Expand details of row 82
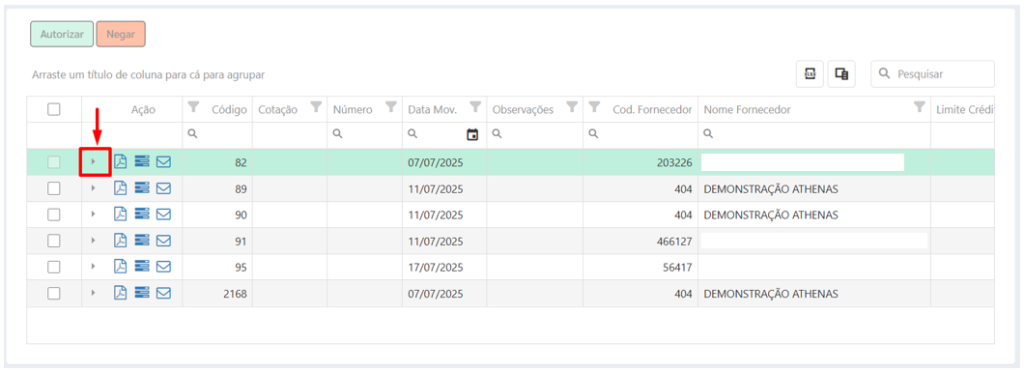Viewport: 1024px width, 371px height. [93, 161]
